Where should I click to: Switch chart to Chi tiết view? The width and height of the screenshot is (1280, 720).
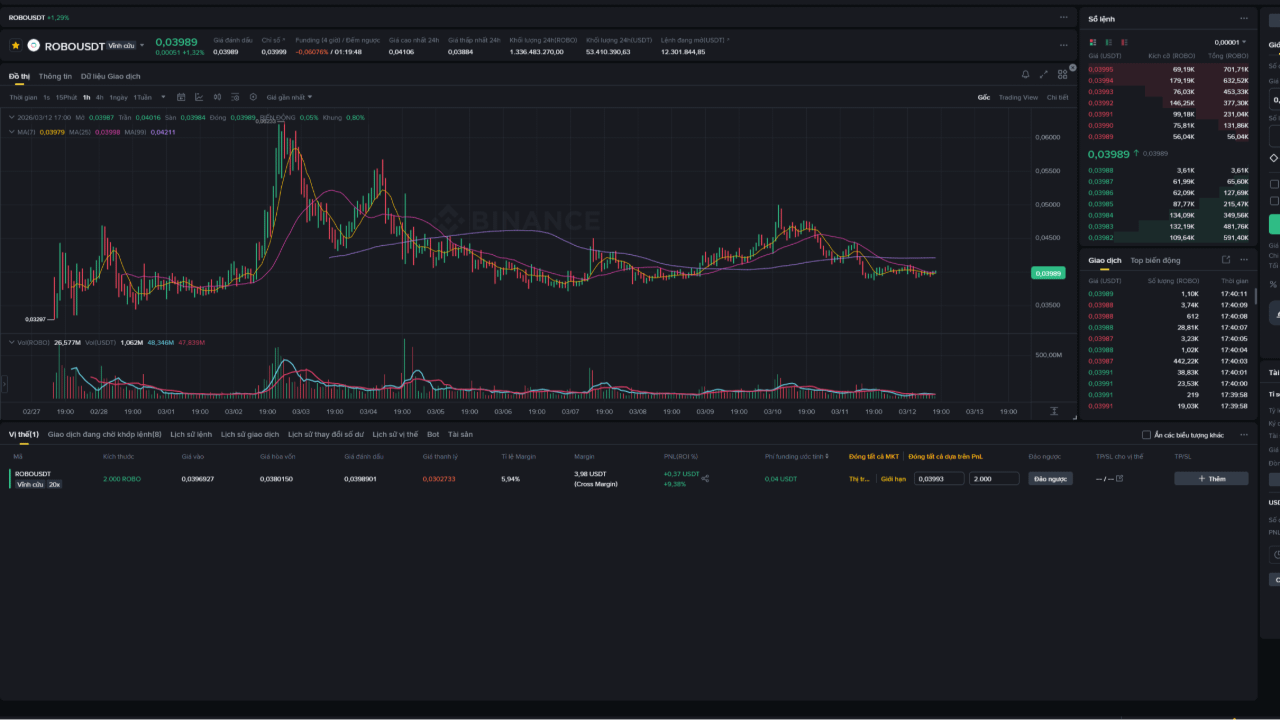point(1057,97)
